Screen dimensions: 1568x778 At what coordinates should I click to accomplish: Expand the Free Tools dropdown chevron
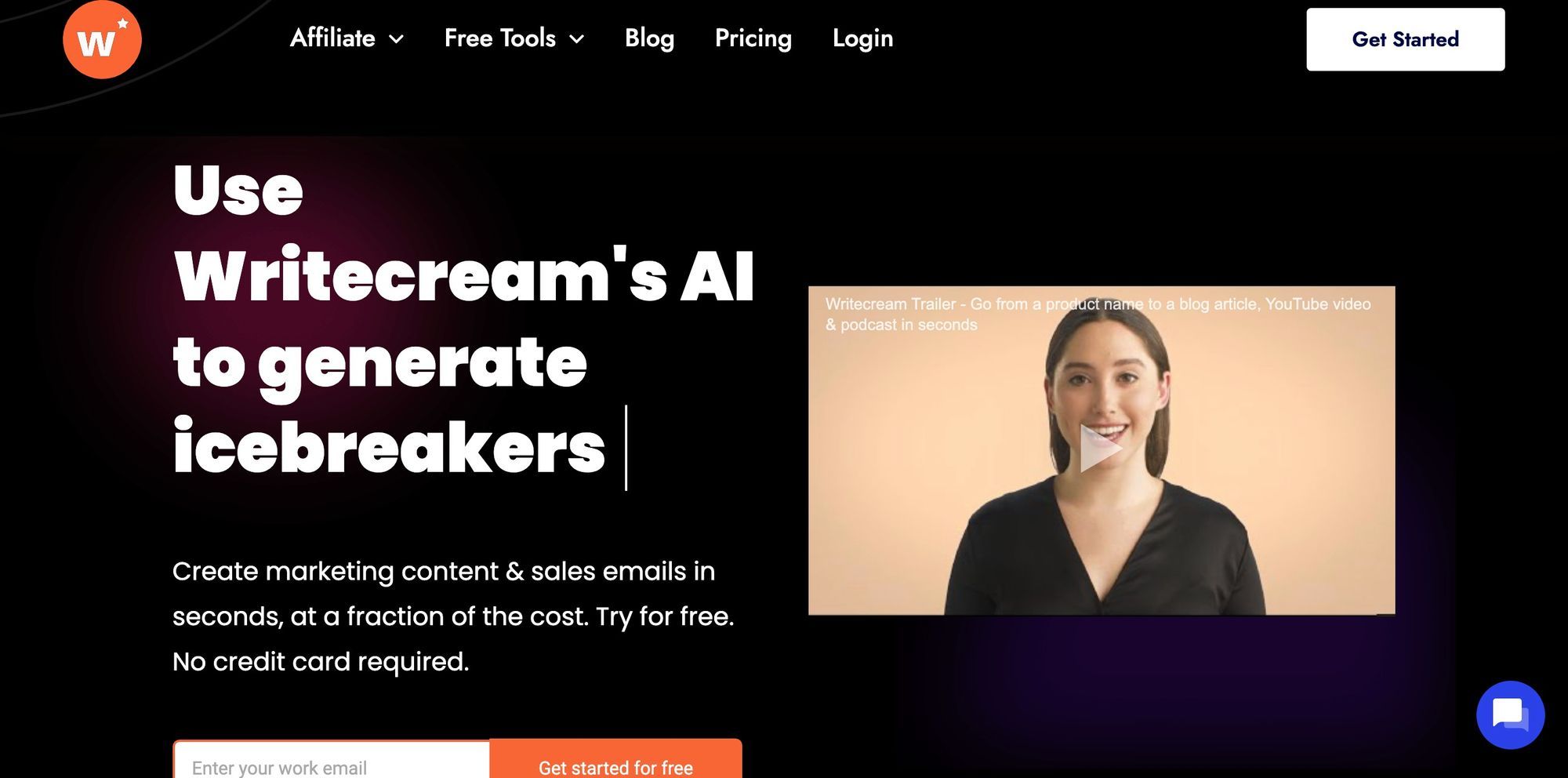[577, 39]
